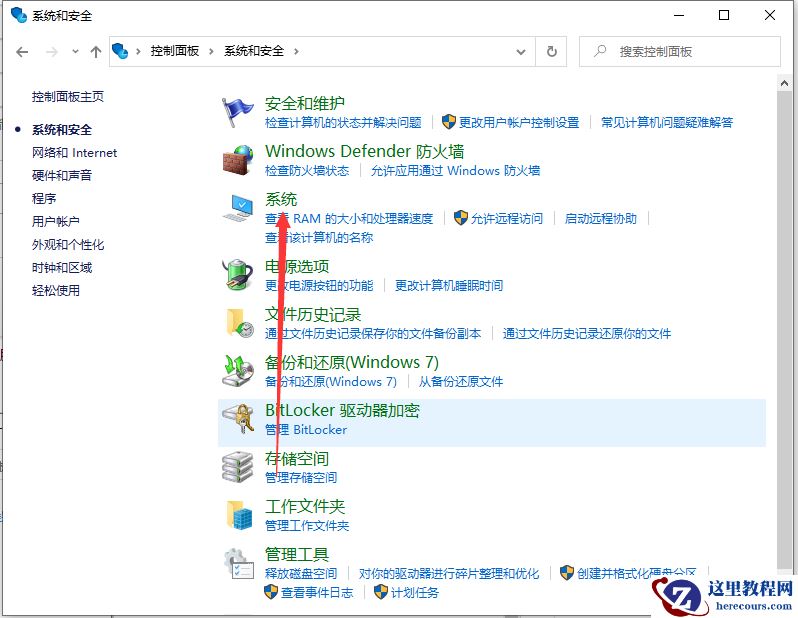Open the 存储空间 heading link
This screenshot has height=618, width=798.
tap(297, 459)
